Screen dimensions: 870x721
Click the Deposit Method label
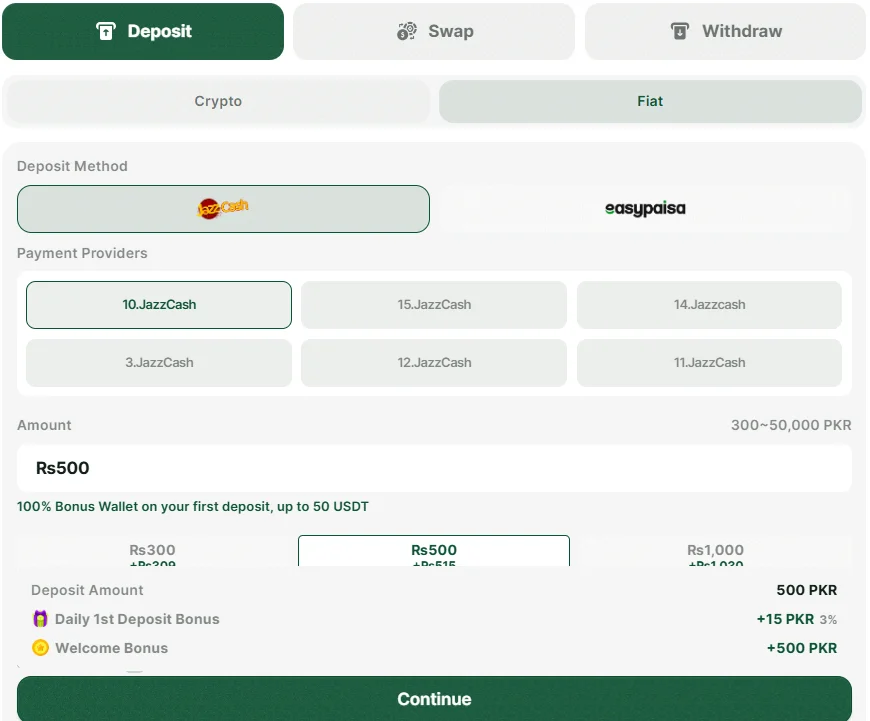coord(72,166)
